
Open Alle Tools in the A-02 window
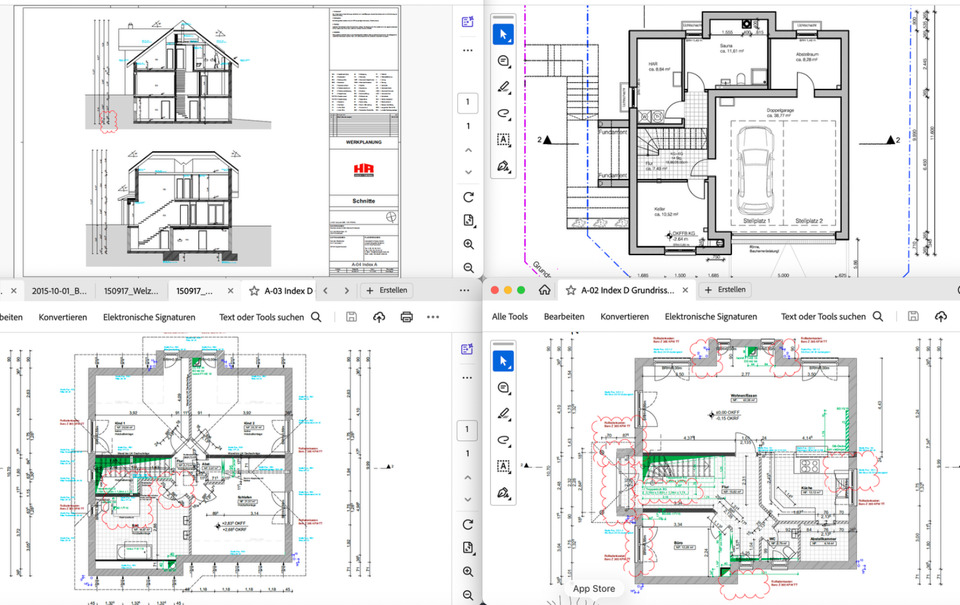(510, 317)
